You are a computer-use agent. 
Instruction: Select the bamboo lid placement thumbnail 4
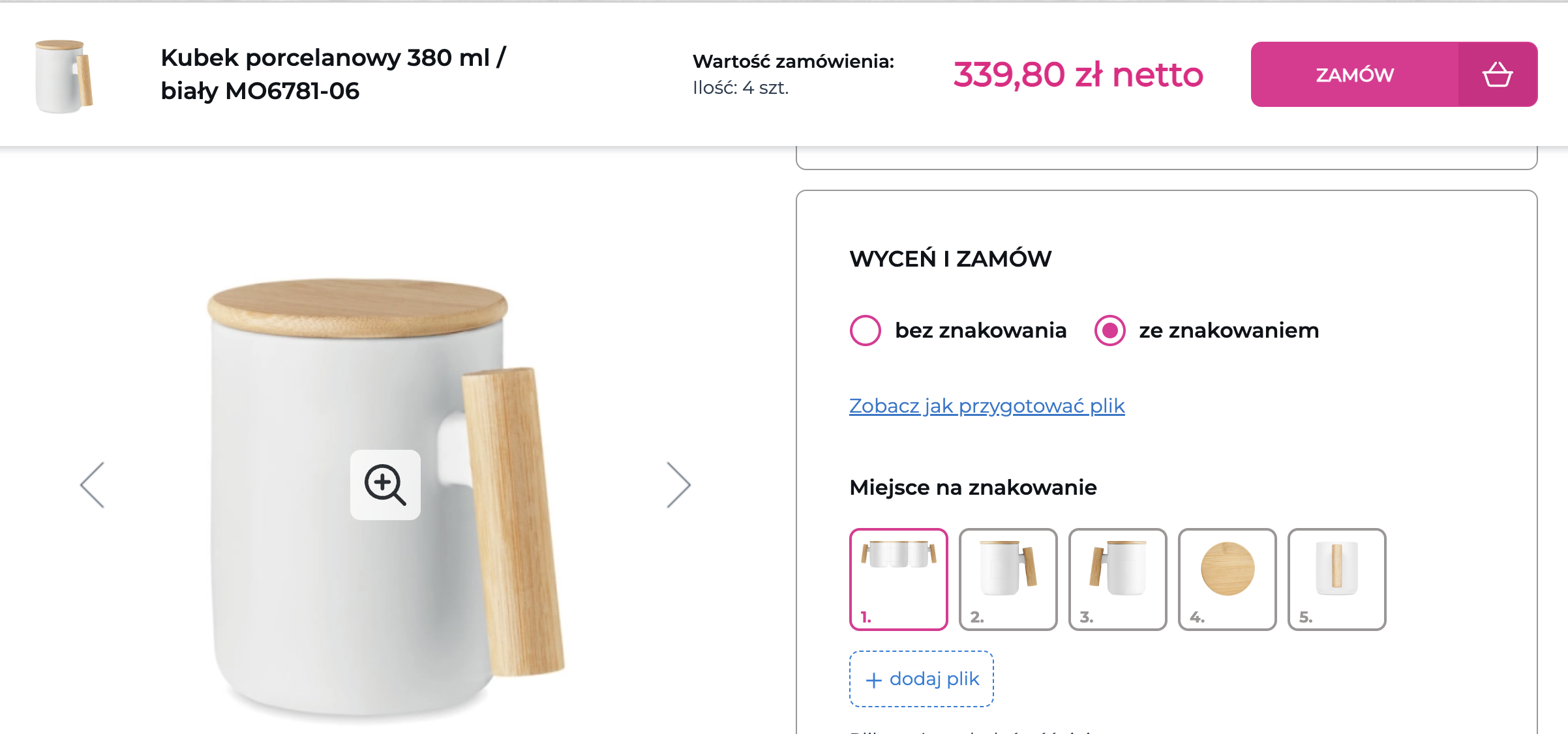click(1227, 579)
